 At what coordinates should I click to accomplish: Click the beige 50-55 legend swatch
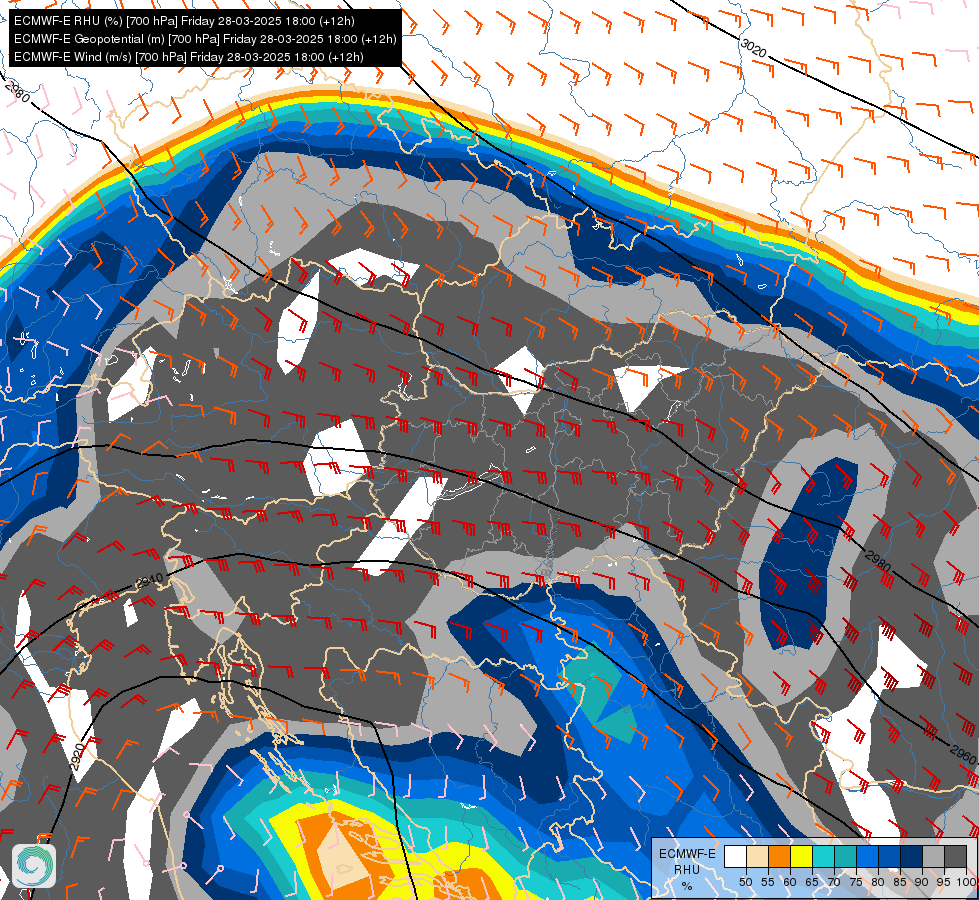pyautogui.click(x=757, y=856)
